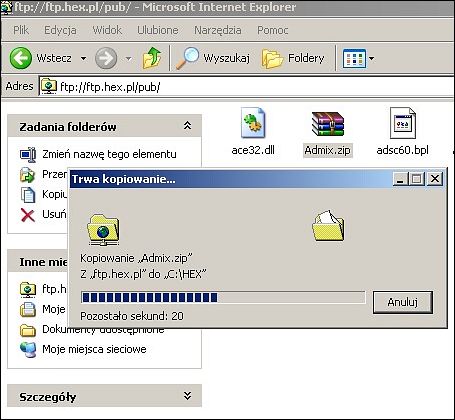Select the adsc60.bpl file icon
This screenshot has width=455, height=420.
[x=403, y=123]
